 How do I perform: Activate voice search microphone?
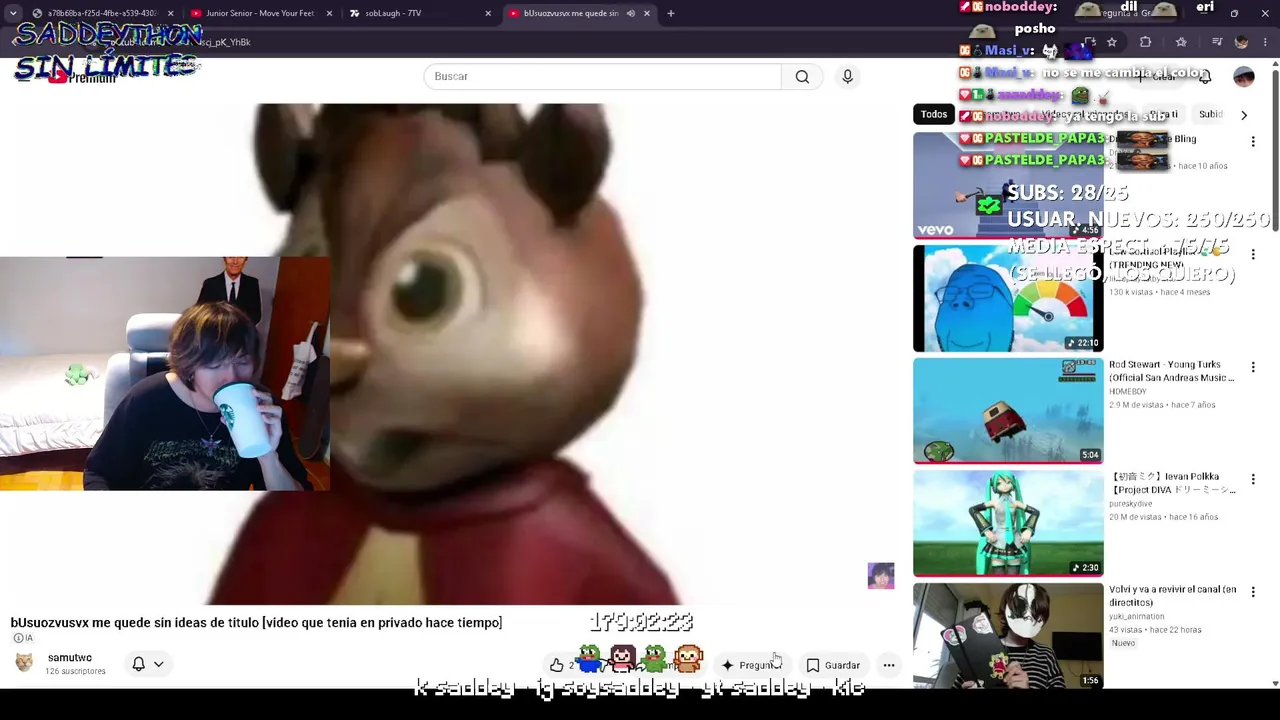[847, 76]
